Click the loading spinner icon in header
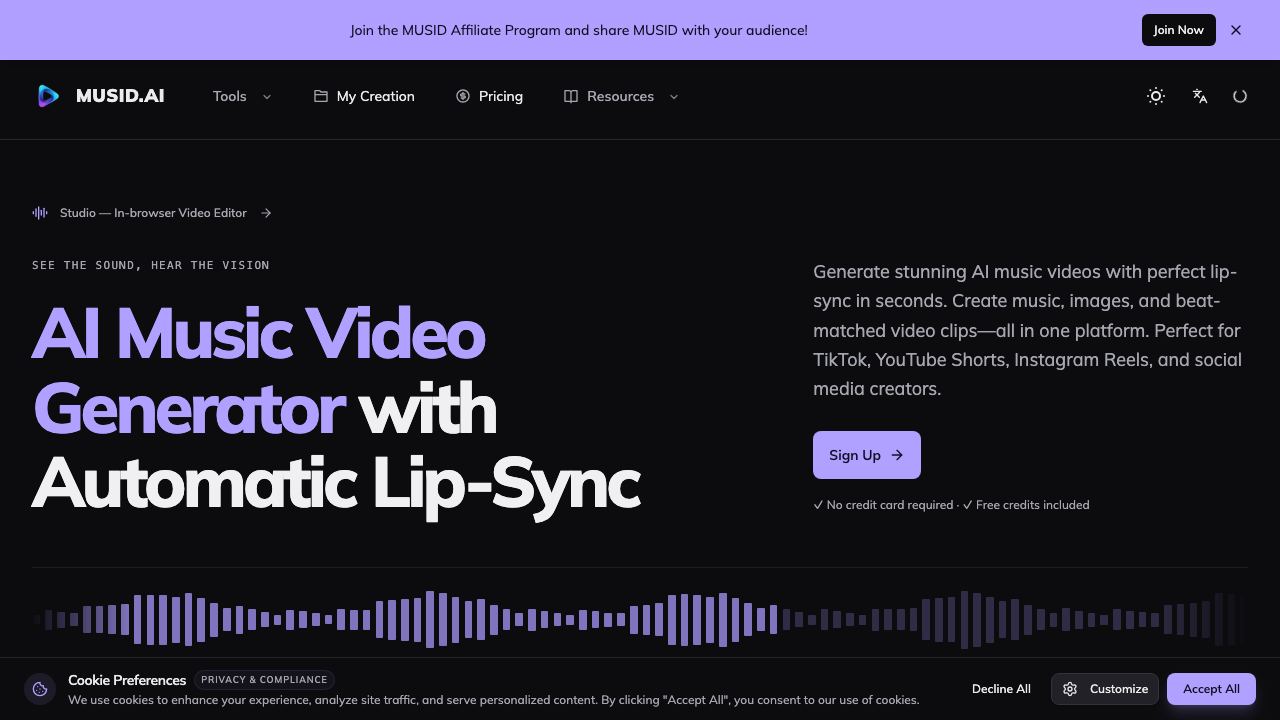Screen dimensions: 1280x720 click(x=1240, y=96)
